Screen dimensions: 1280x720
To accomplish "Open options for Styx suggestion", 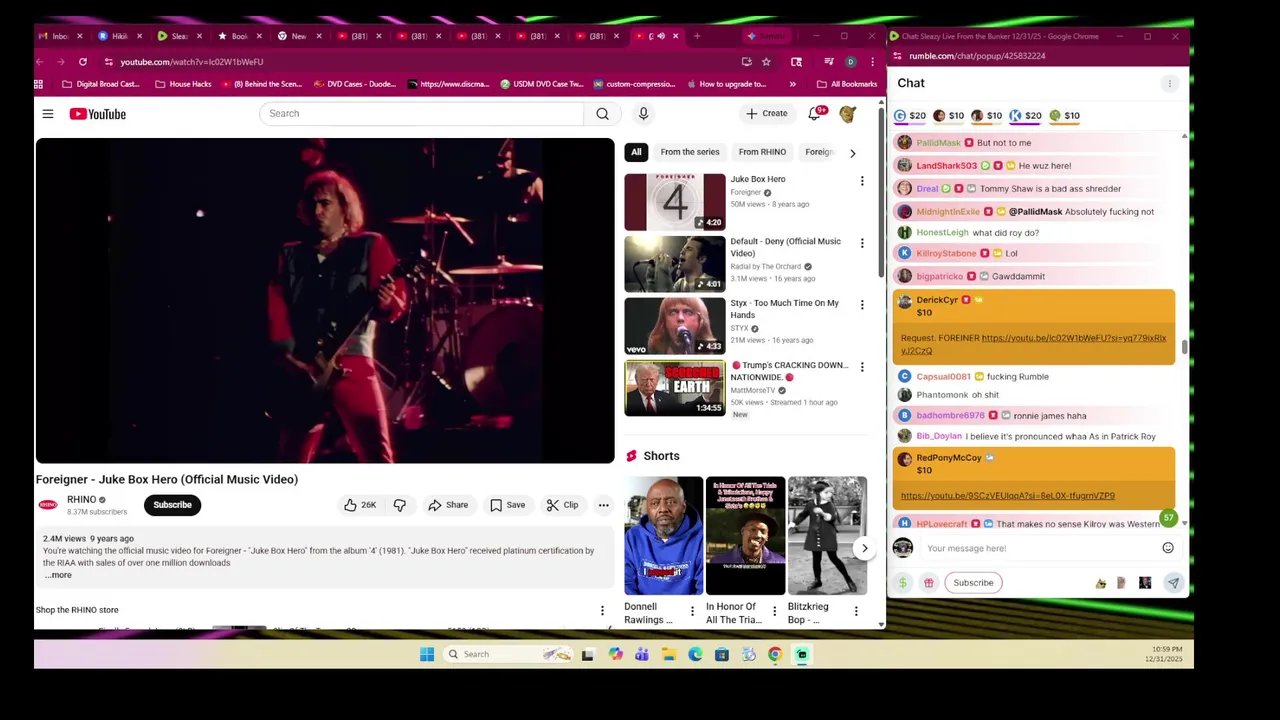I will [862, 305].
